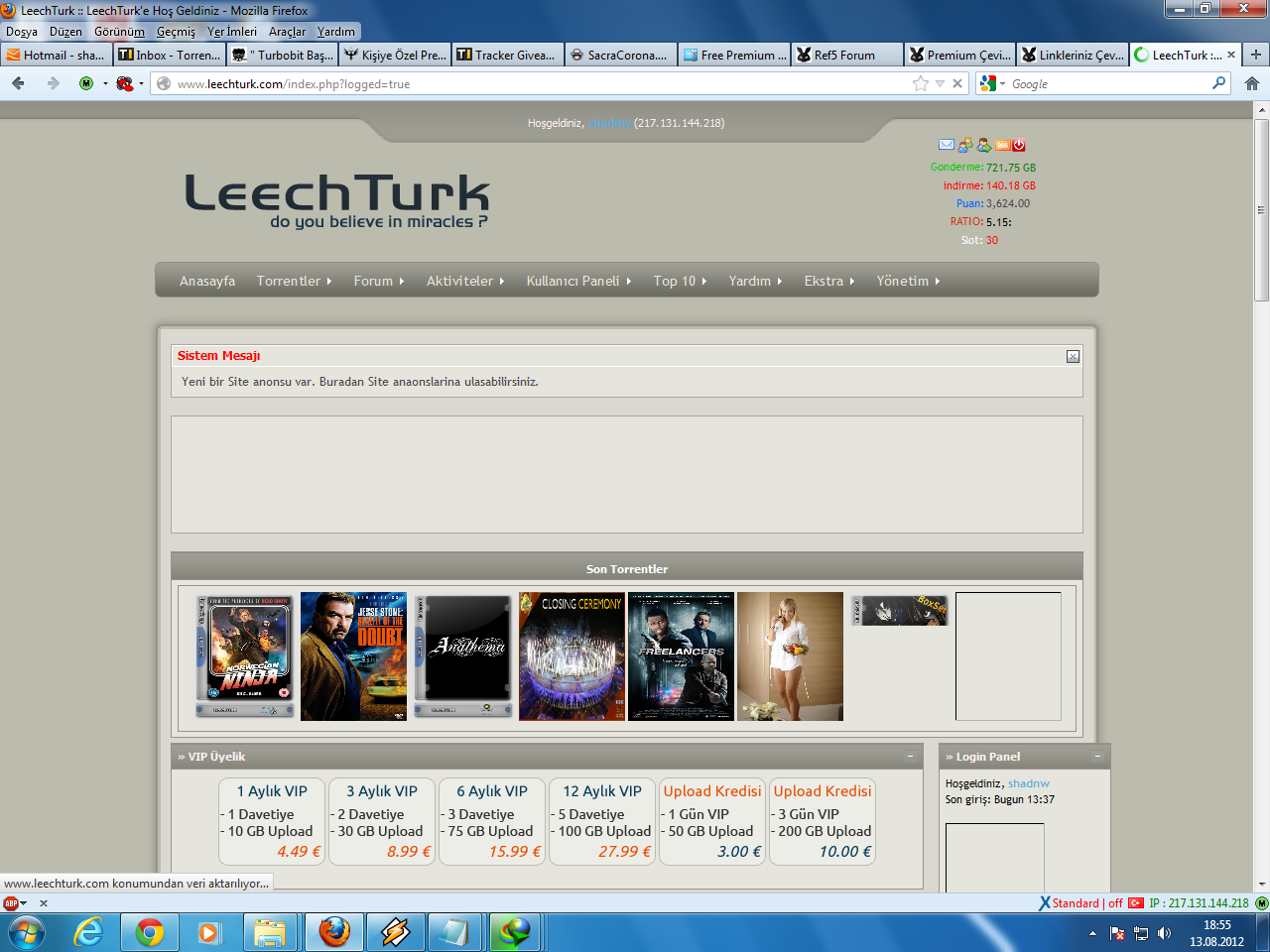Click the network tray icon
1270x952 pixels.
tap(1141, 933)
